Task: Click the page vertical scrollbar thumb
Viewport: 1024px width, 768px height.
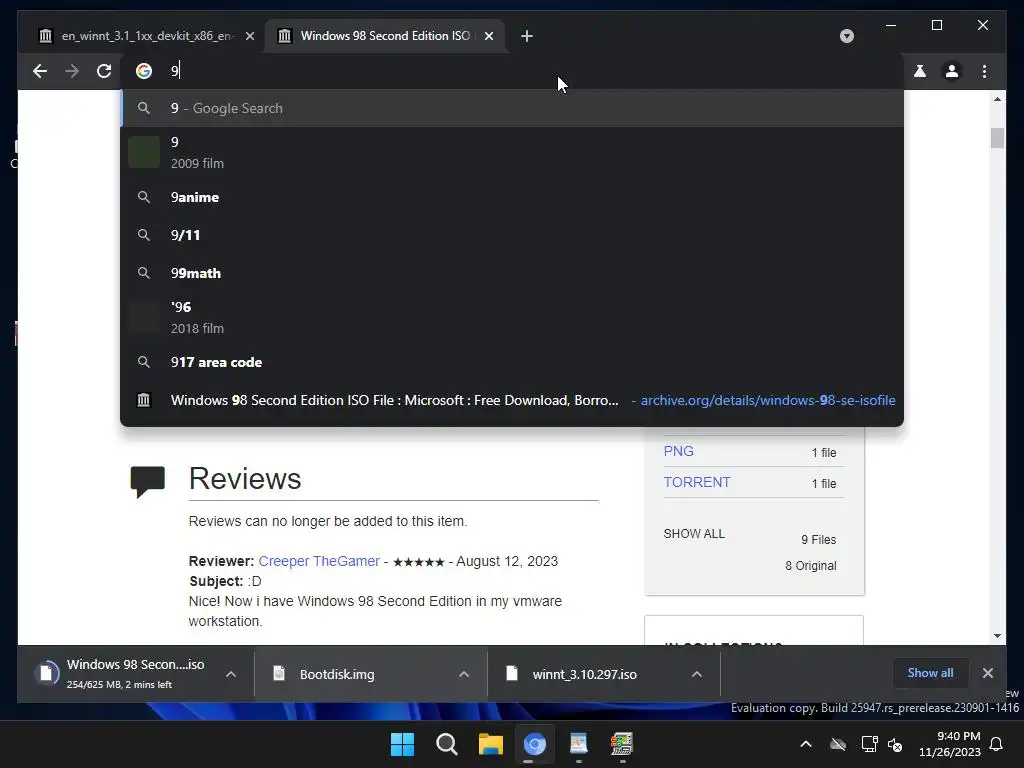Action: (x=997, y=138)
